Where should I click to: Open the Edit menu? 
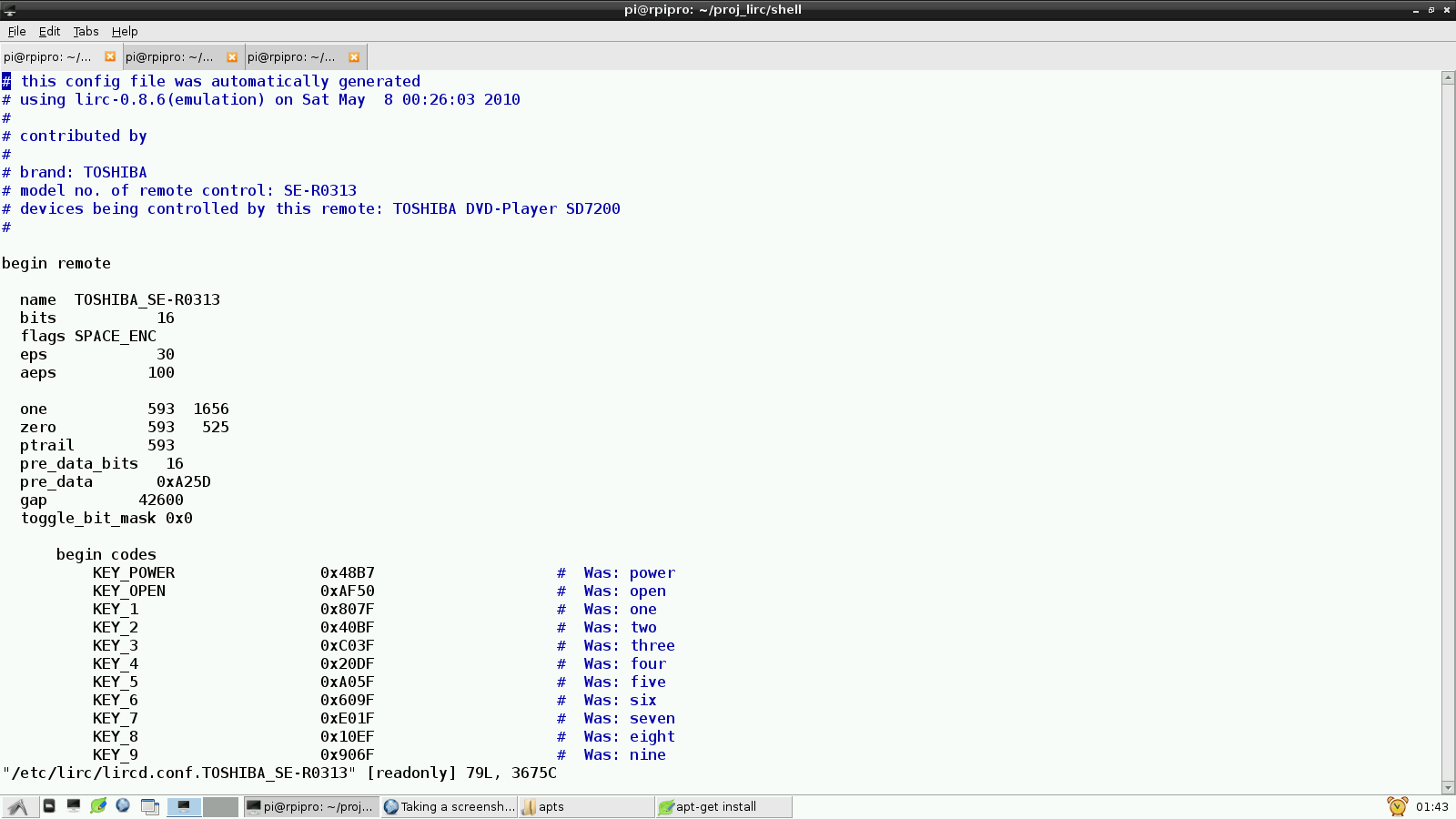pos(49,31)
